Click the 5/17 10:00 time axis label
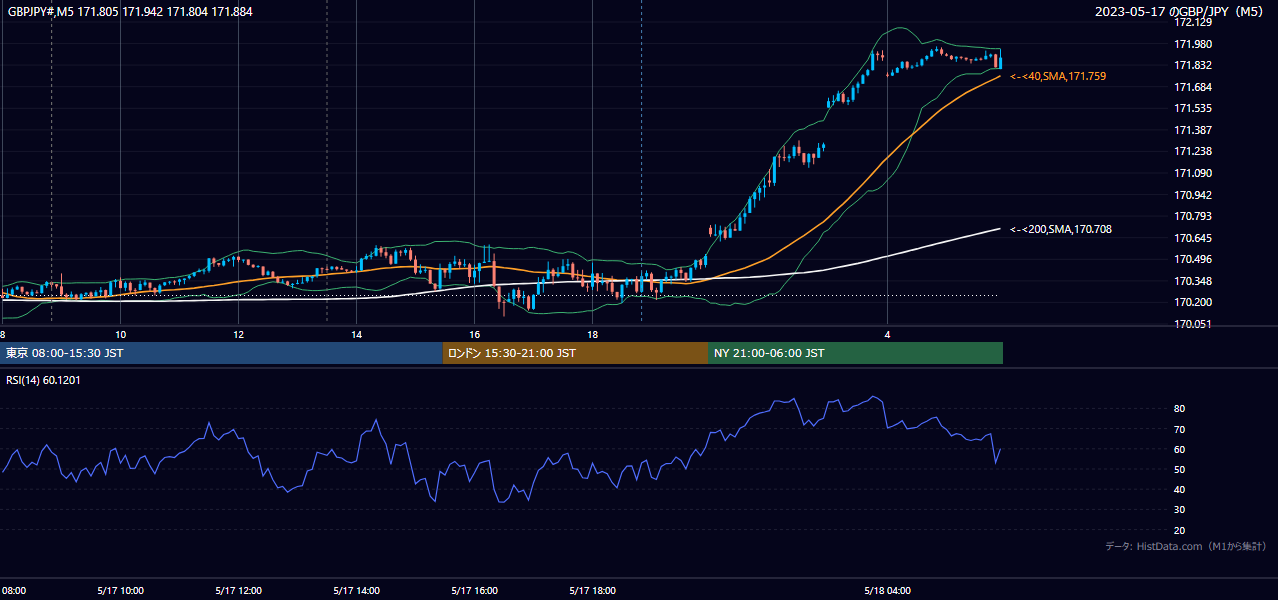 click(x=120, y=590)
